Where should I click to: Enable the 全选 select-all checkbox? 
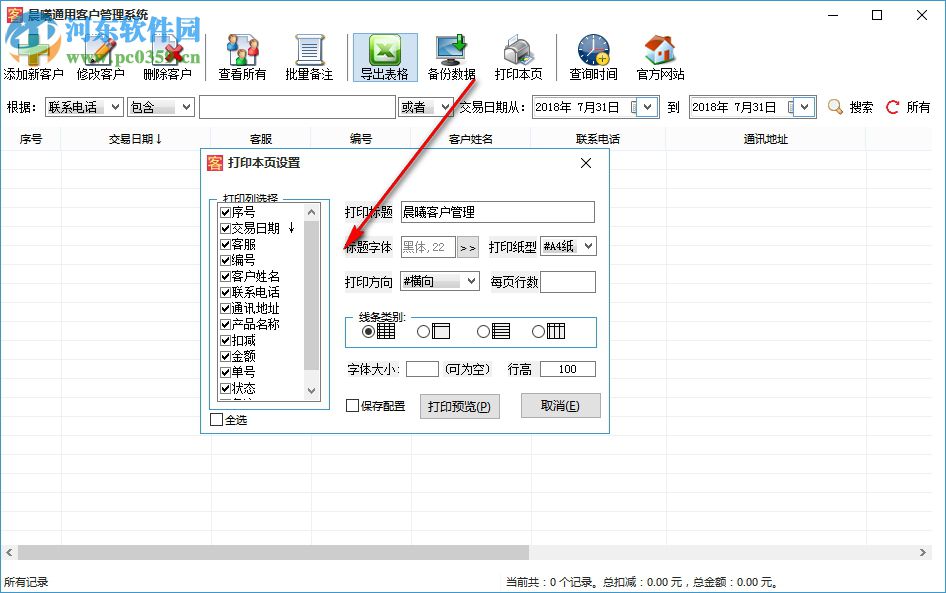(x=217, y=421)
